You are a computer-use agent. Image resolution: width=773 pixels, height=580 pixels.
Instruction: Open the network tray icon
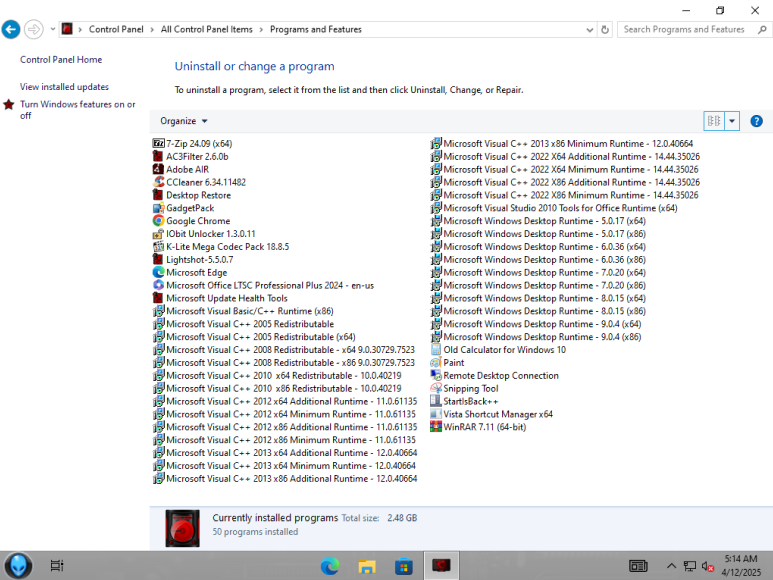click(690, 566)
